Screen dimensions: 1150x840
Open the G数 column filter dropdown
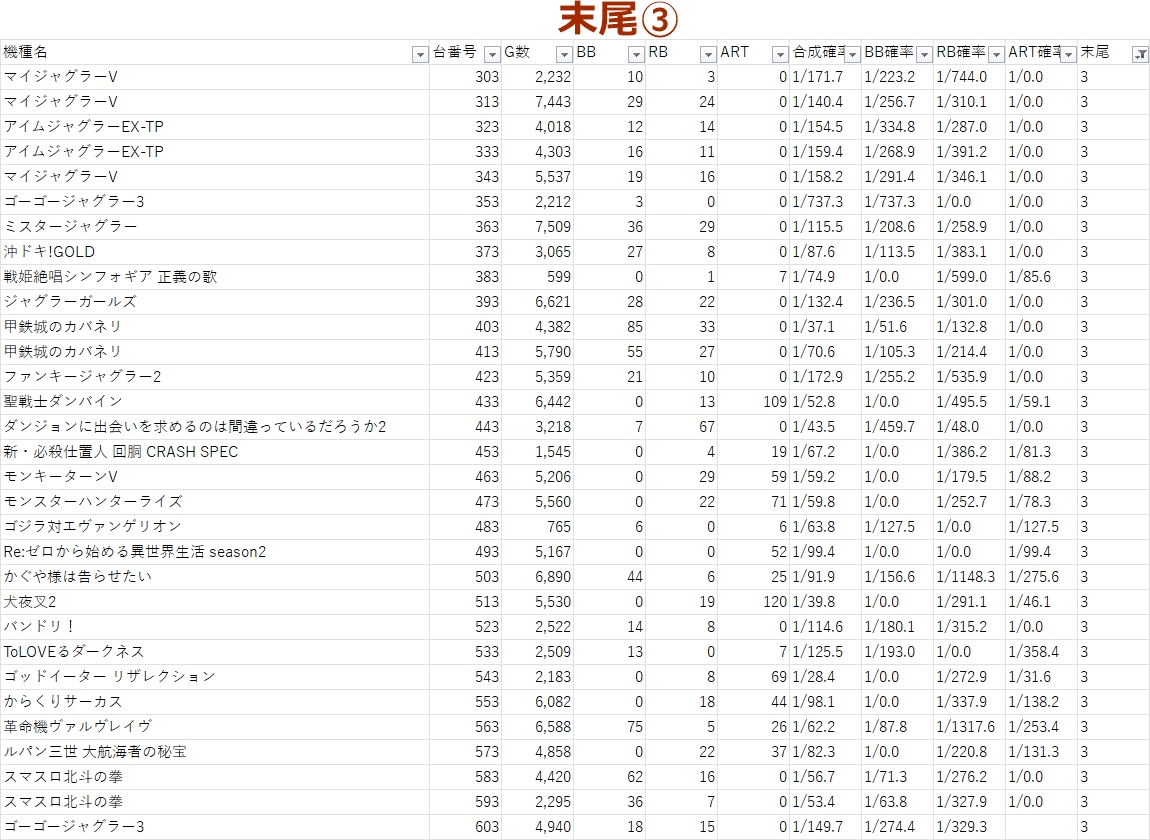(564, 54)
